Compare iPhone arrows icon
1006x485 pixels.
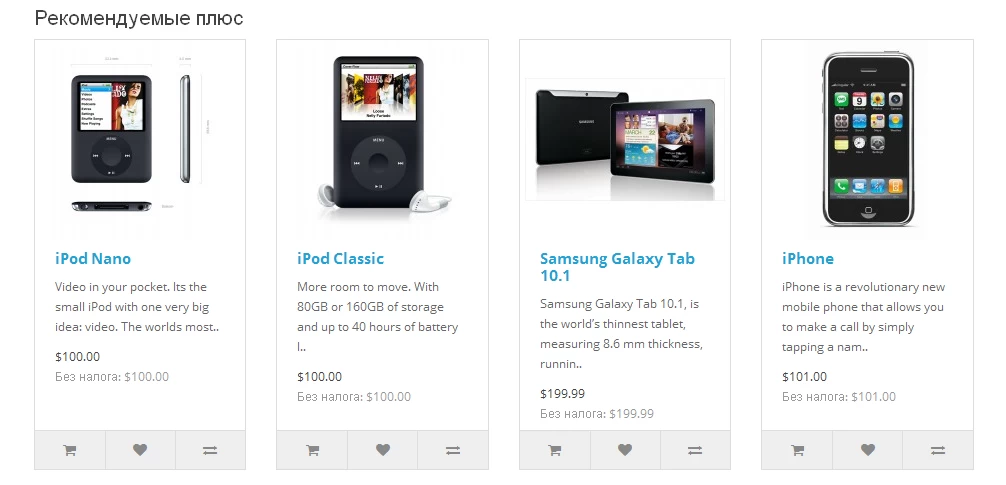point(938,450)
